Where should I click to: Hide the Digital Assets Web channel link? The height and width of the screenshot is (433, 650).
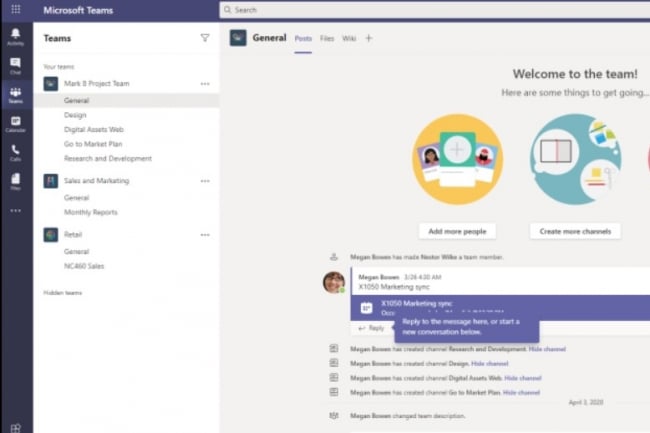coord(523,378)
